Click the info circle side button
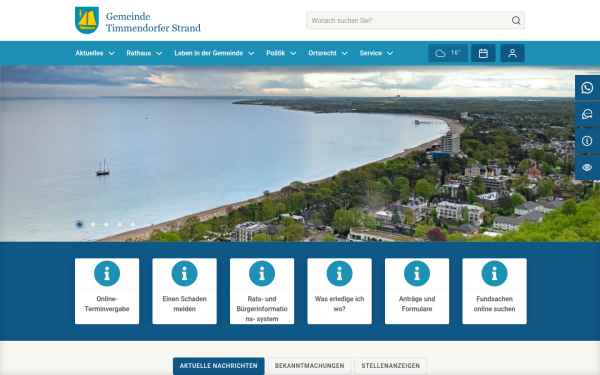 587,141
